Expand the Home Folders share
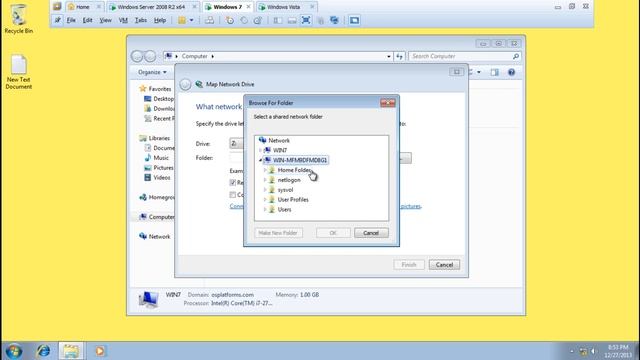The width and height of the screenshot is (640, 360). (x=265, y=170)
